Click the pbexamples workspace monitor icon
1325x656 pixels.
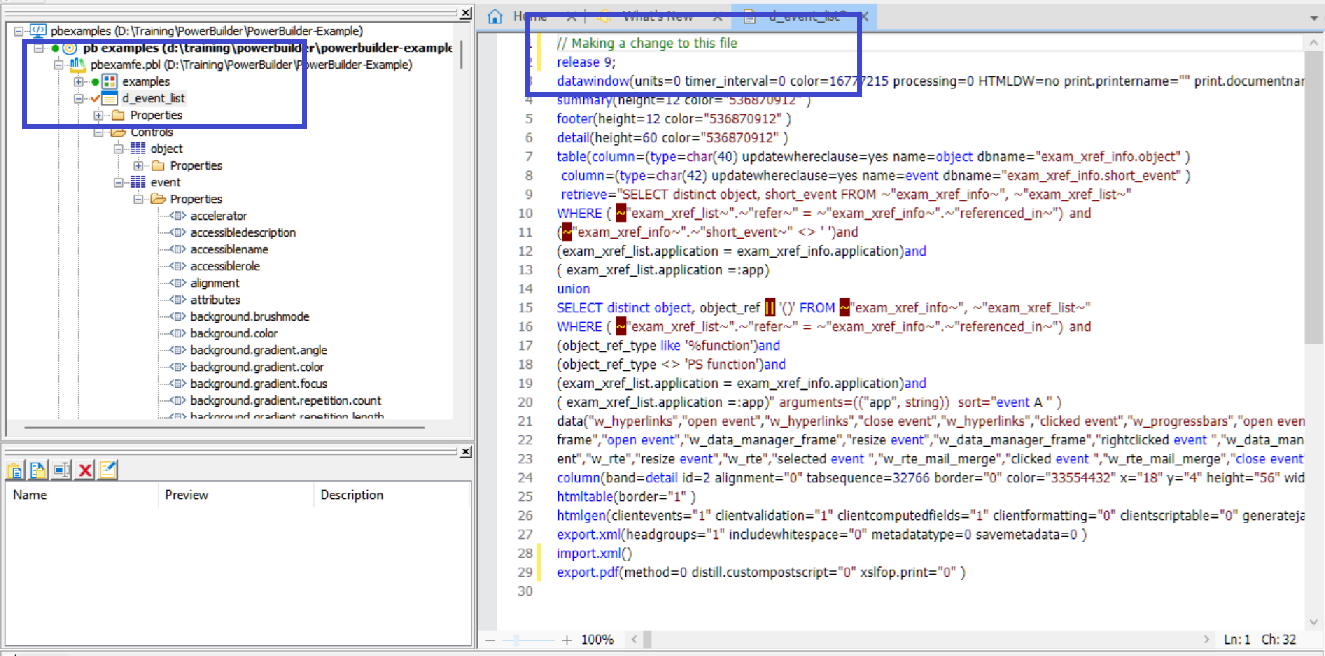click(x=38, y=31)
